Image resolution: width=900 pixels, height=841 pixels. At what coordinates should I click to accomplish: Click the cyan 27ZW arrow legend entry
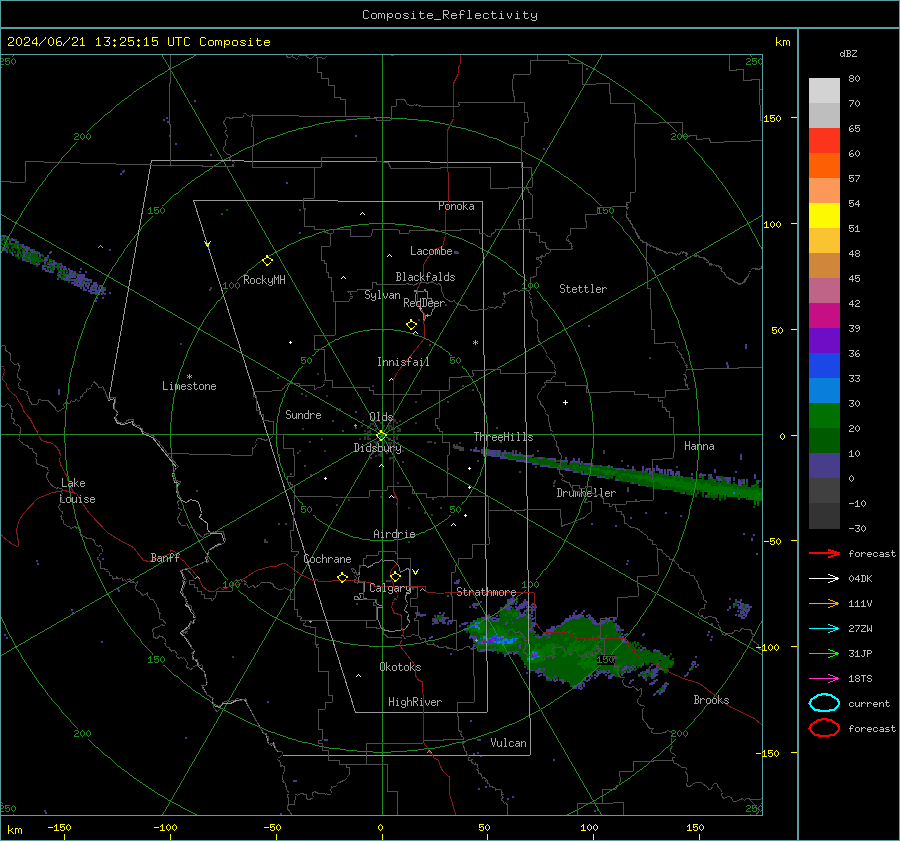[x=824, y=628]
